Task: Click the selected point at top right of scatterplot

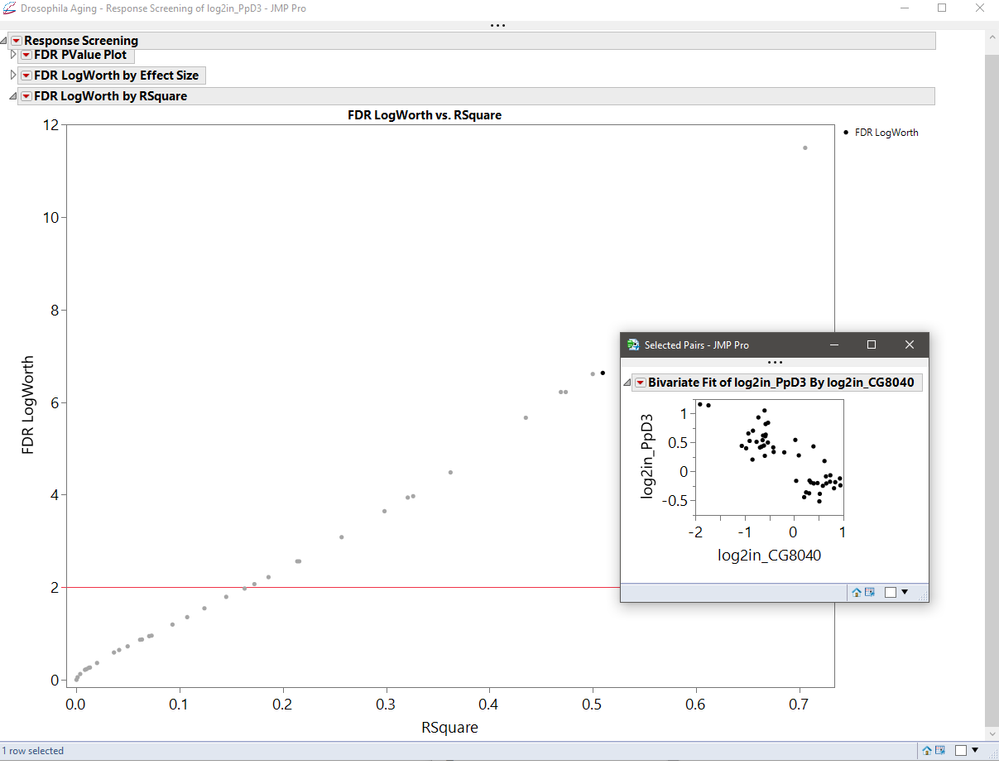Action: click(x=805, y=148)
